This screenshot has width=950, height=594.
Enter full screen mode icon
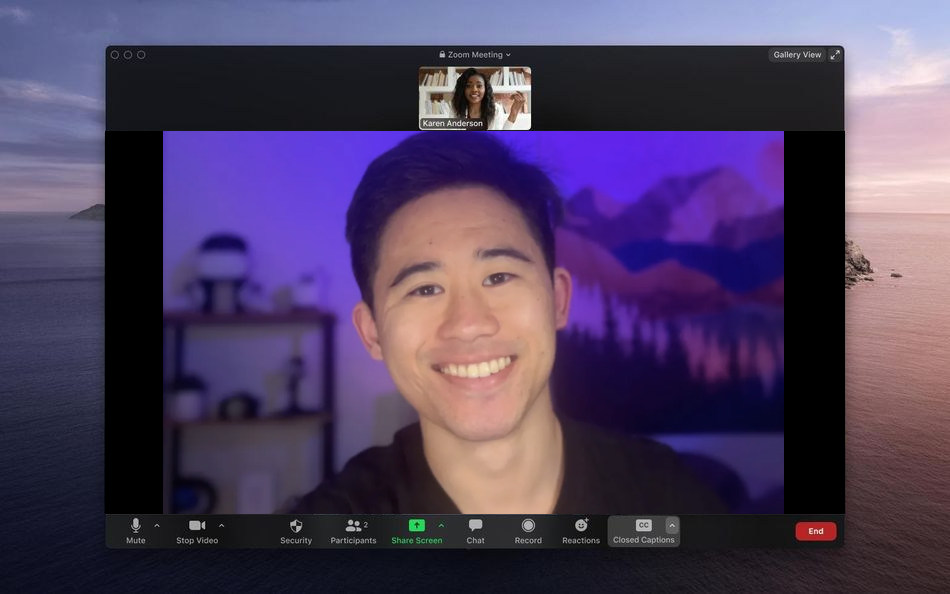pyautogui.click(x=835, y=55)
